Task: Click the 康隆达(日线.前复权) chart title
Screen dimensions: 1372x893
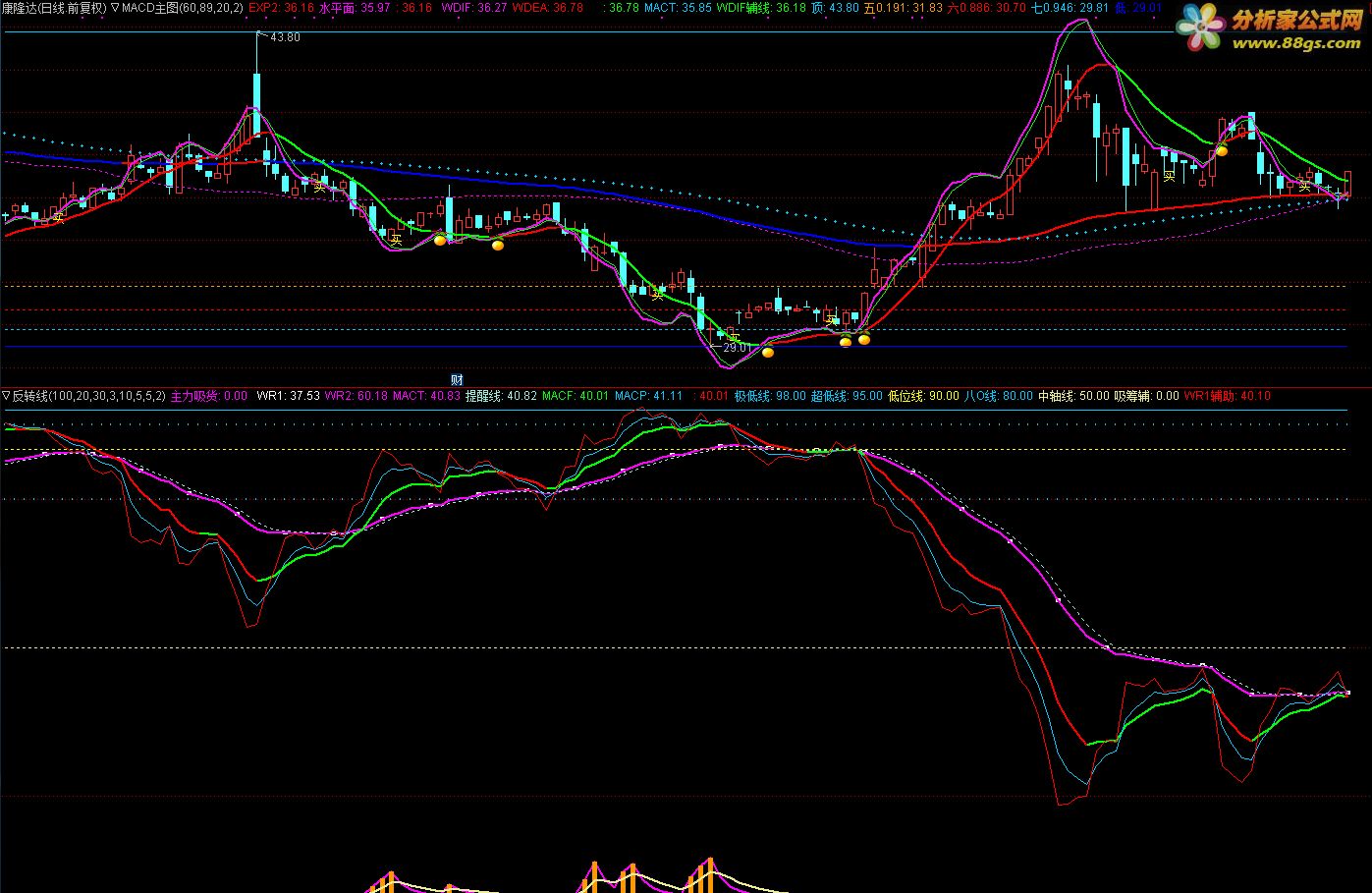Action: (x=53, y=7)
